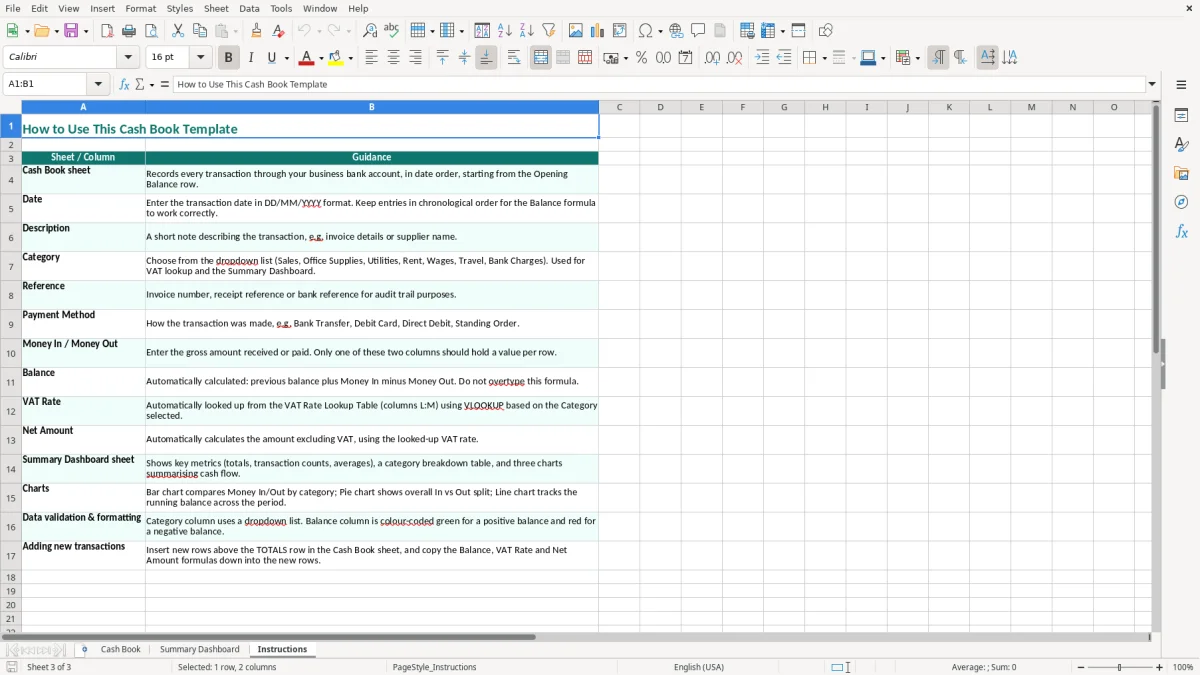Open the sidebar Styles deck
The width and height of the screenshot is (1200, 675).
1181,145
